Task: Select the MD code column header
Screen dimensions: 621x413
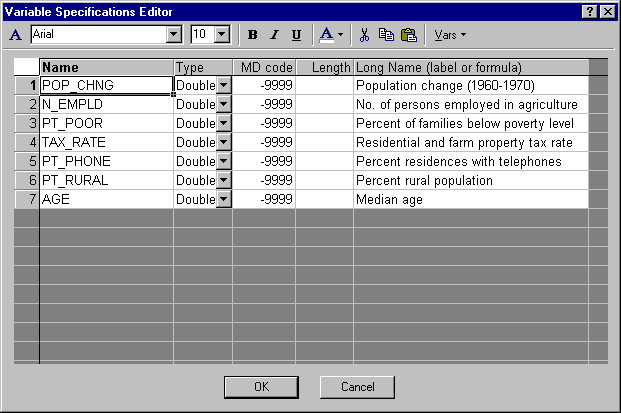Action: pos(264,67)
